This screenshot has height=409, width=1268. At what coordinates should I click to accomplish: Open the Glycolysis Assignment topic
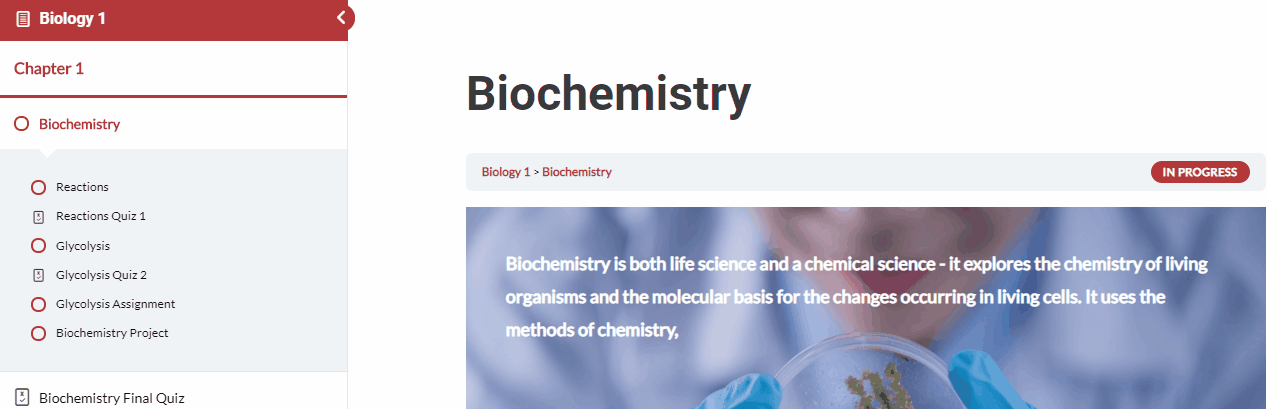pyautogui.click(x=115, y=304)
